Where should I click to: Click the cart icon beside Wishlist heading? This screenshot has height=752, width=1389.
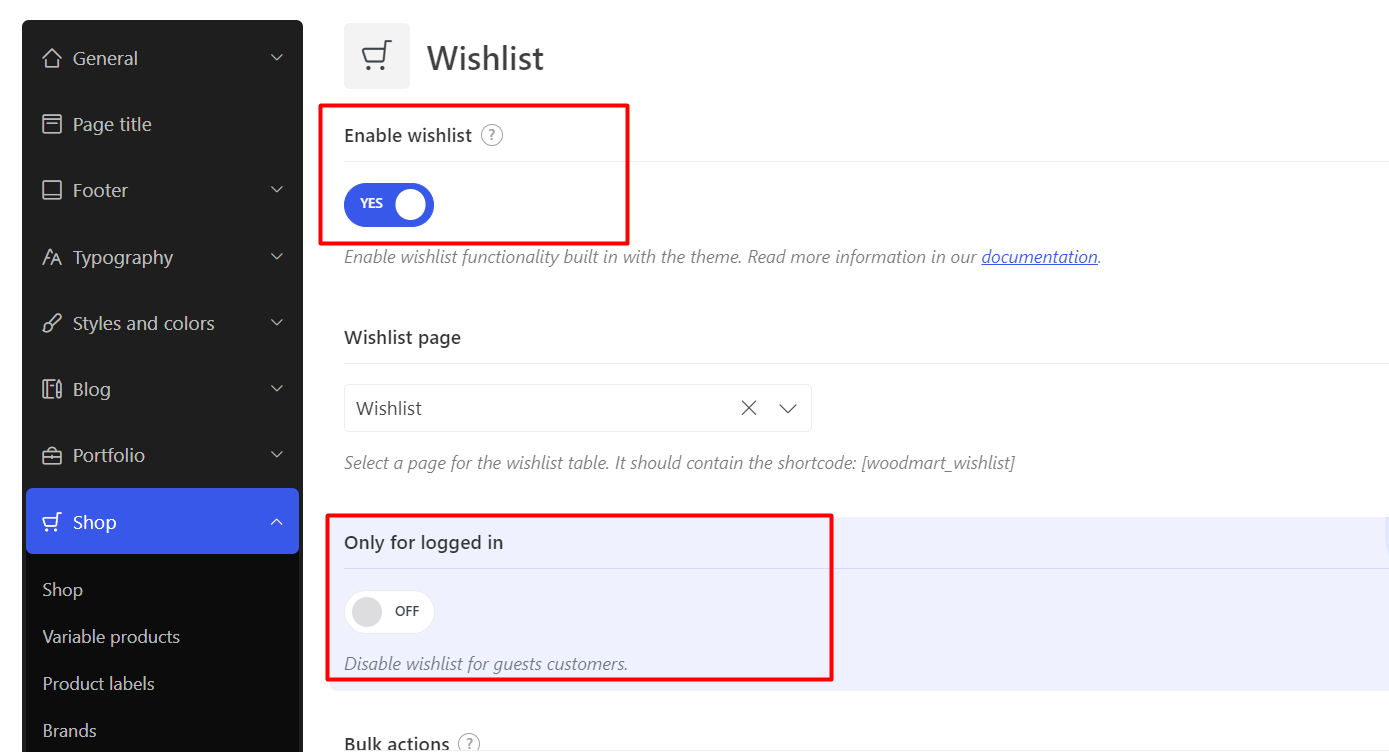[376, 57]
